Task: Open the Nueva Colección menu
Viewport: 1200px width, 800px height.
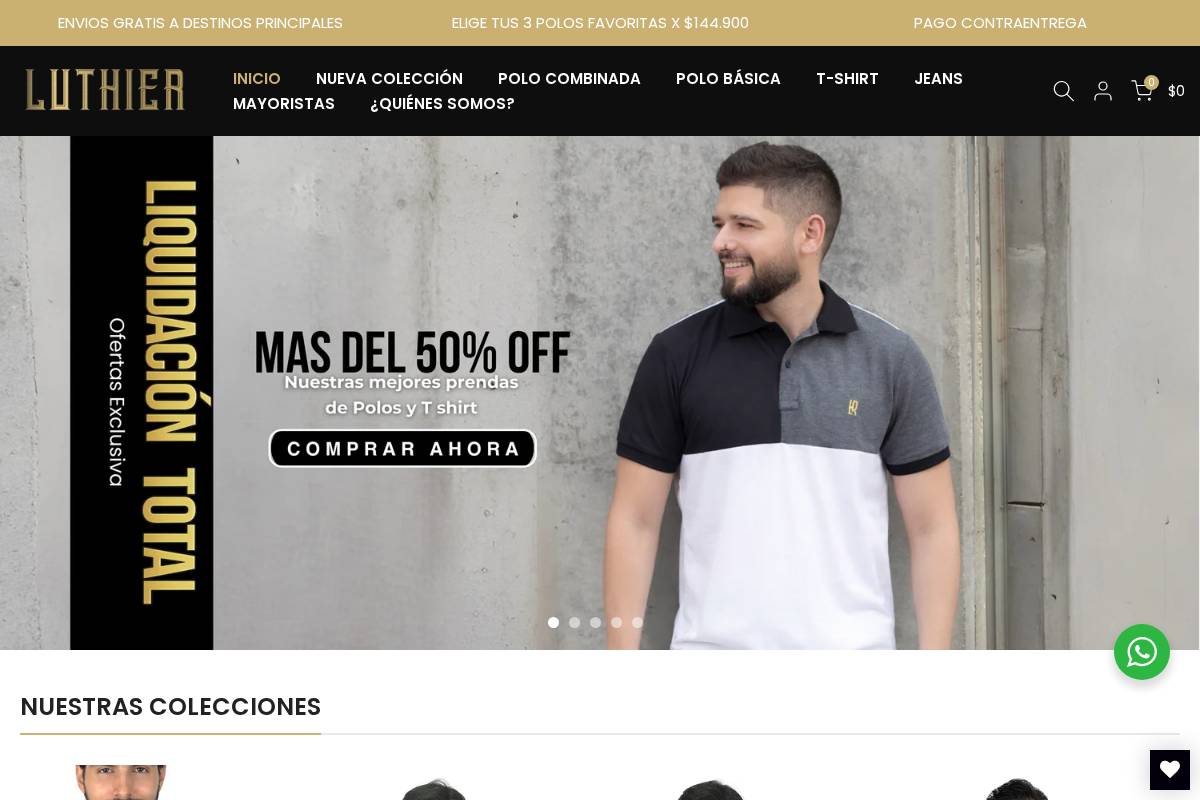Action: (x=389, y=78)
